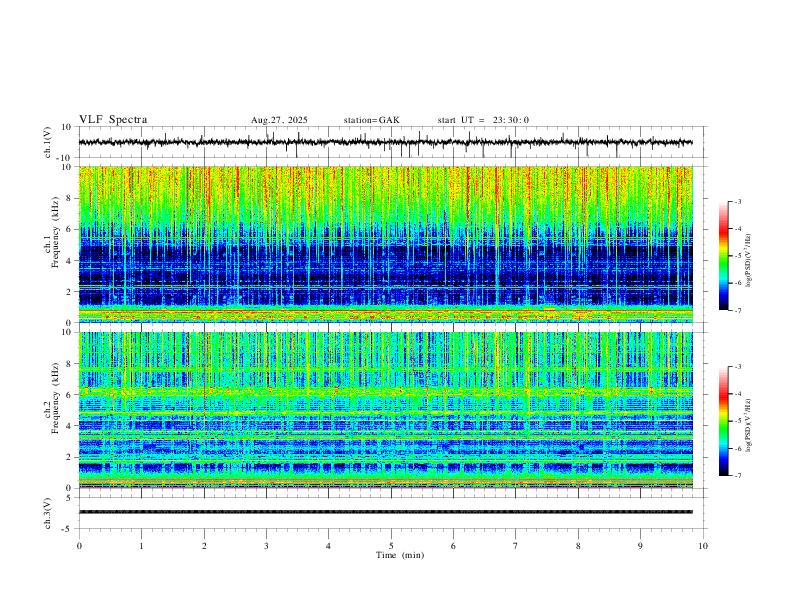792x612 pixels.
Task: Click the "-5" tick on lower colorbar
Action: tap(737, 421)
